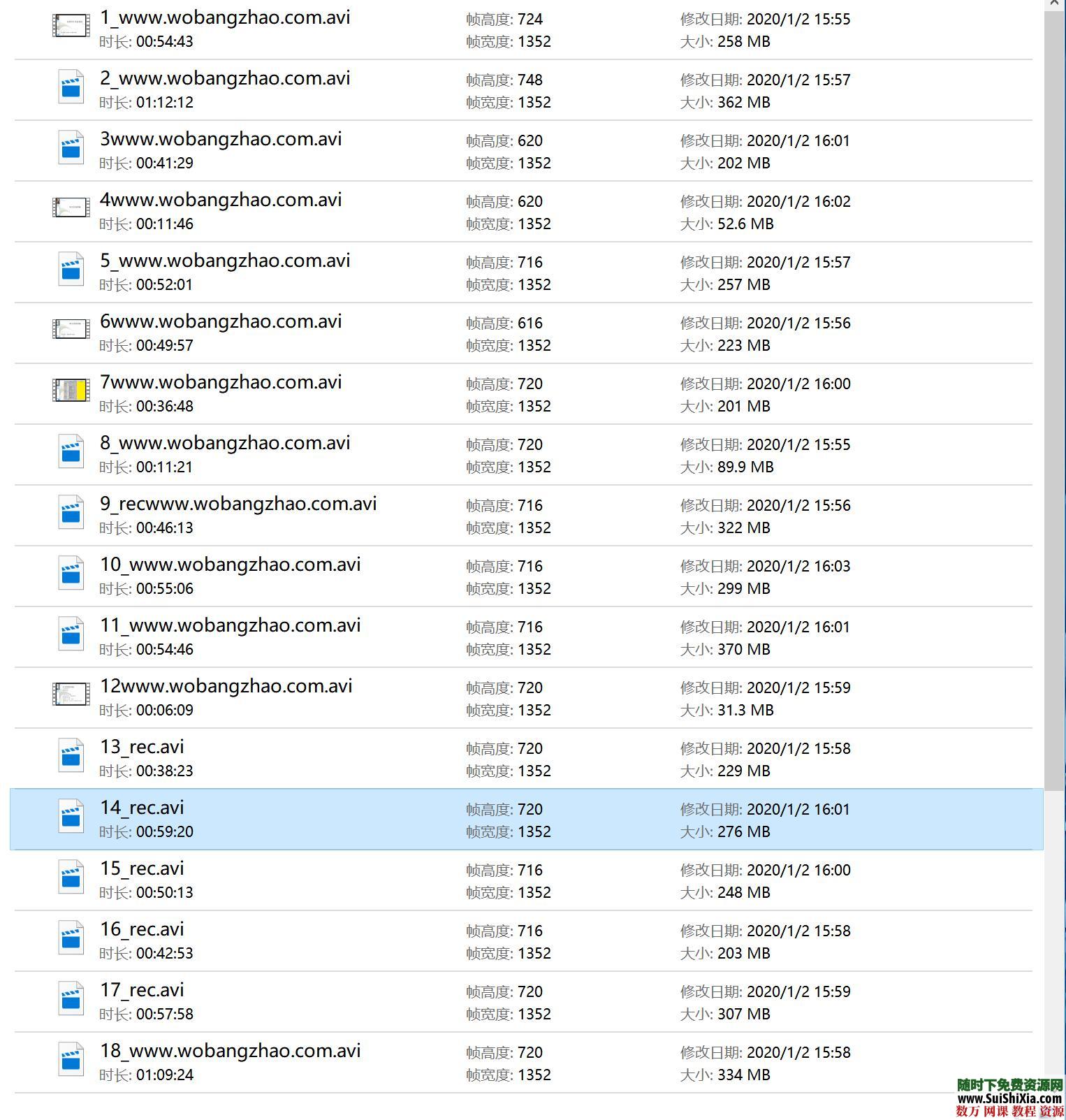Select file name 18_www.wobangzhao.com.avi
Screen dimensions: 1066x1120
tap(231, 1051)
